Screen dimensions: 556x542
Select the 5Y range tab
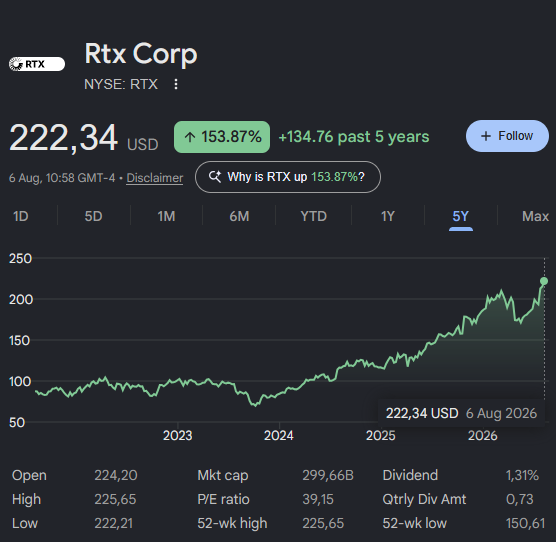461,216
